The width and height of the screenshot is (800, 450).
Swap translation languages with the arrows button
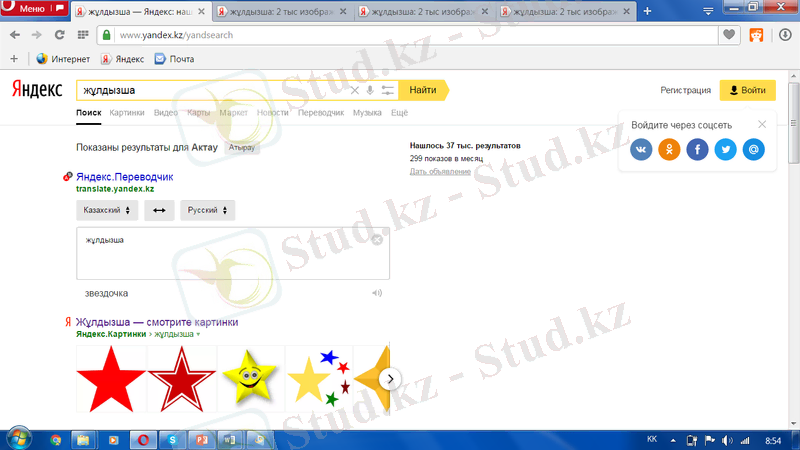tap(158, 210)
